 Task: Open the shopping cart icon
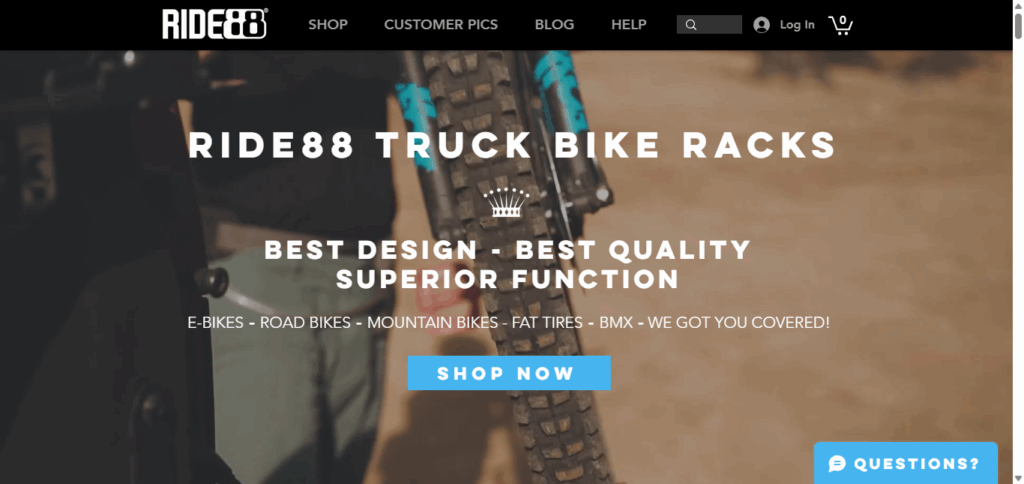841,25
